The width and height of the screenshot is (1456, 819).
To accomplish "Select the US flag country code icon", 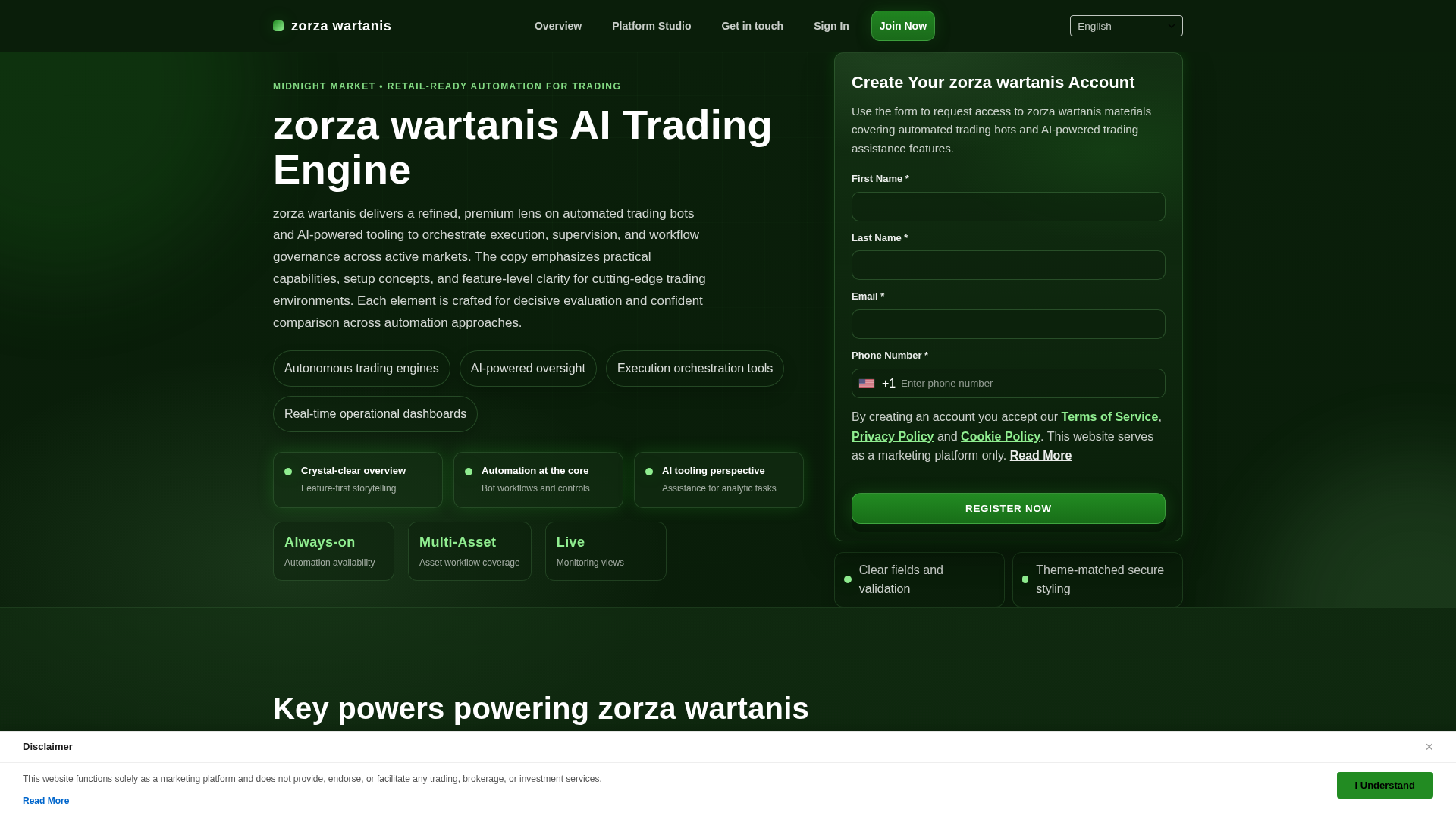I will coord(867,384).
